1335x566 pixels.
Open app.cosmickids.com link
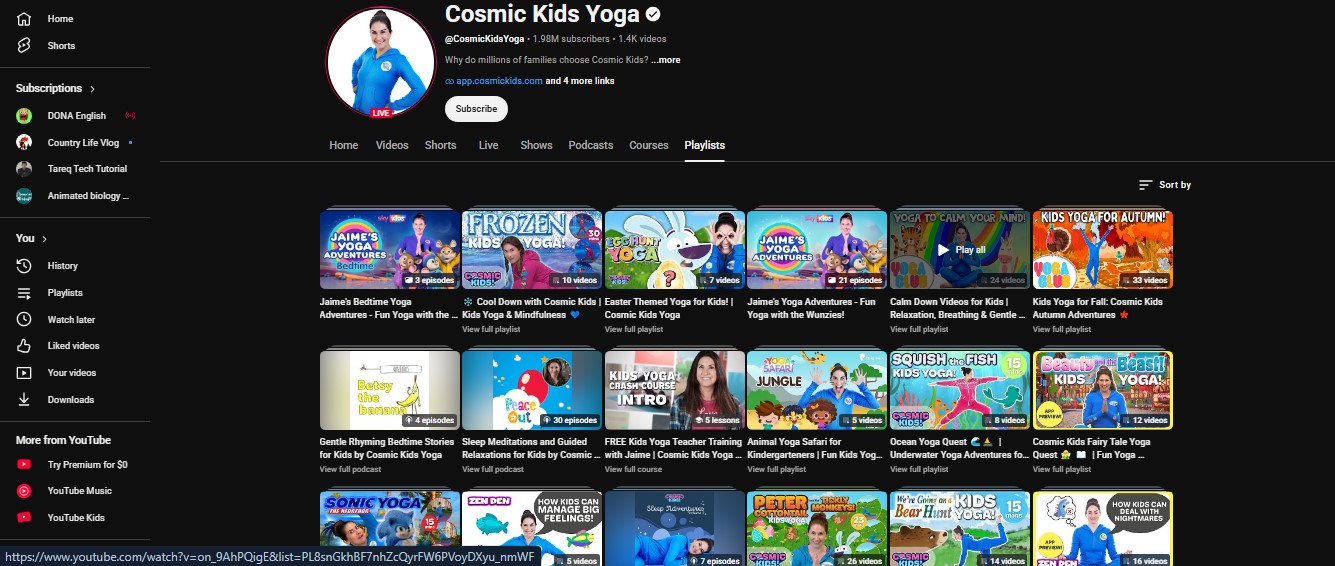[500, 81]
